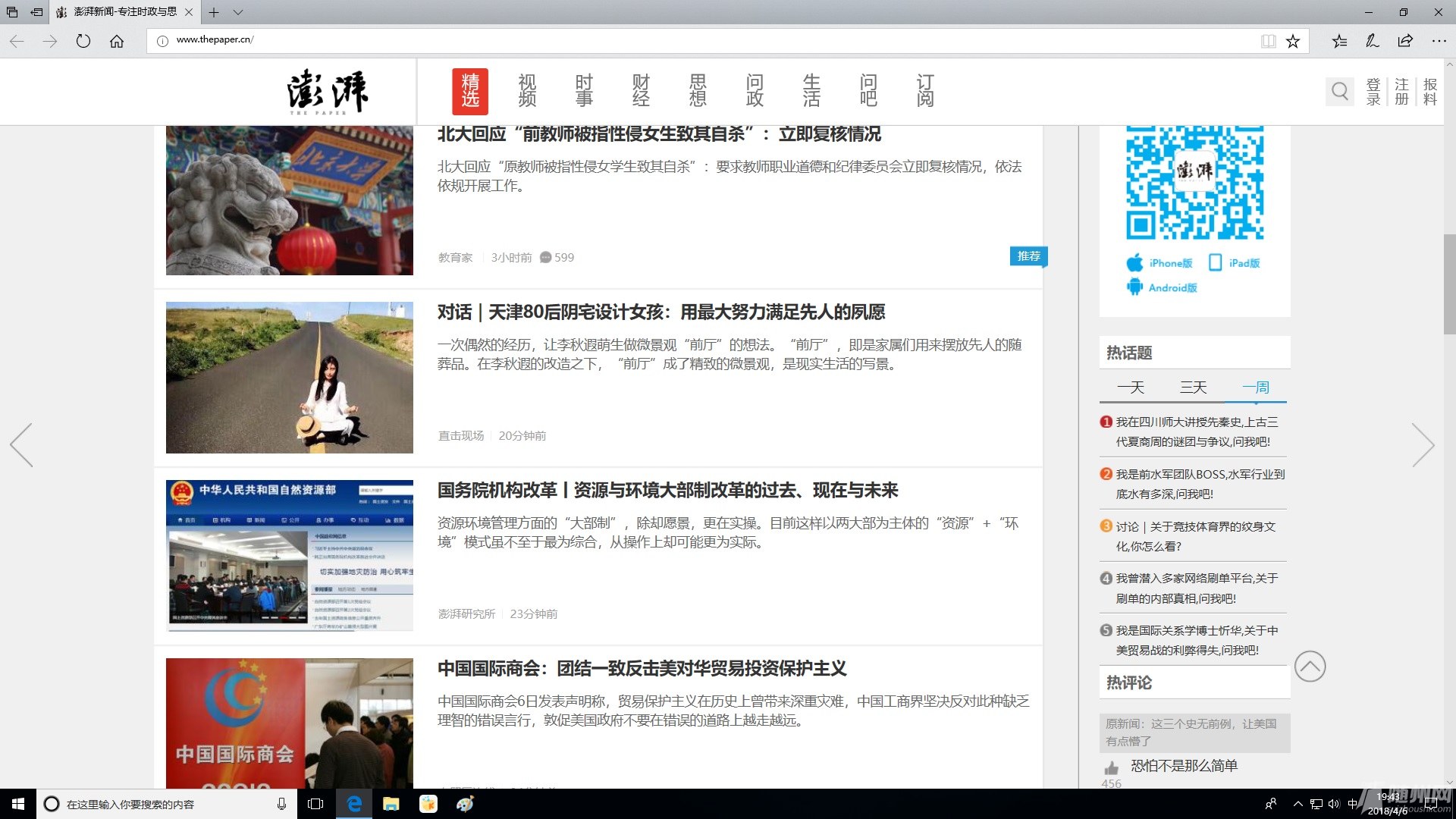Click the share page icon

click(1405, 41)
